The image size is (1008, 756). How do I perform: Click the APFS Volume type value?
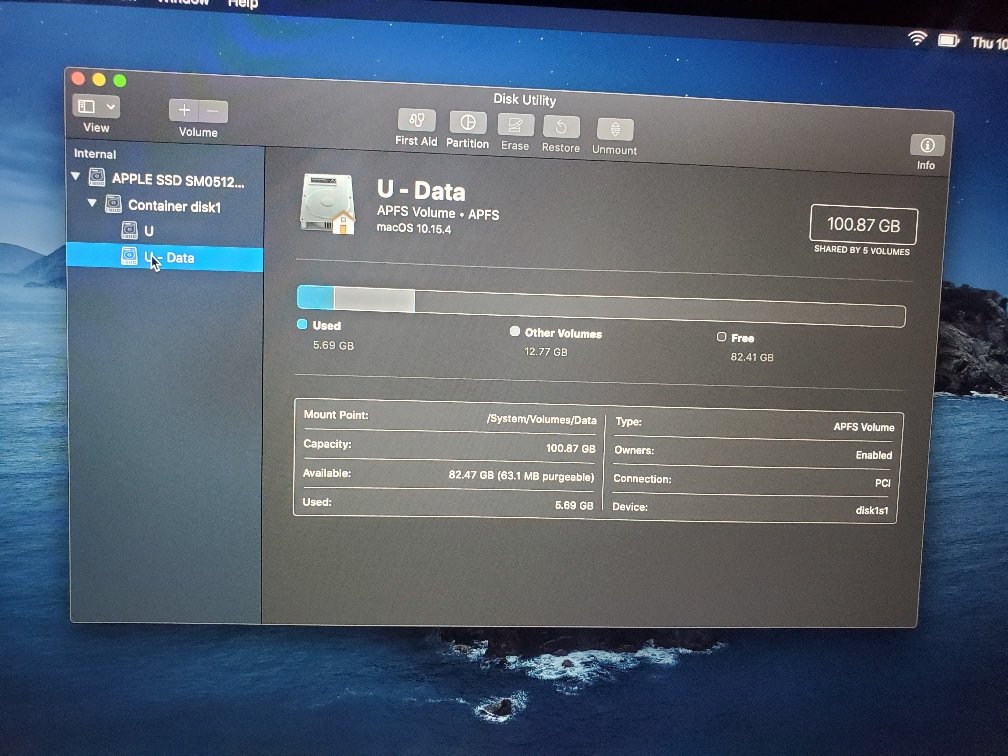click(x=864, y=426)
